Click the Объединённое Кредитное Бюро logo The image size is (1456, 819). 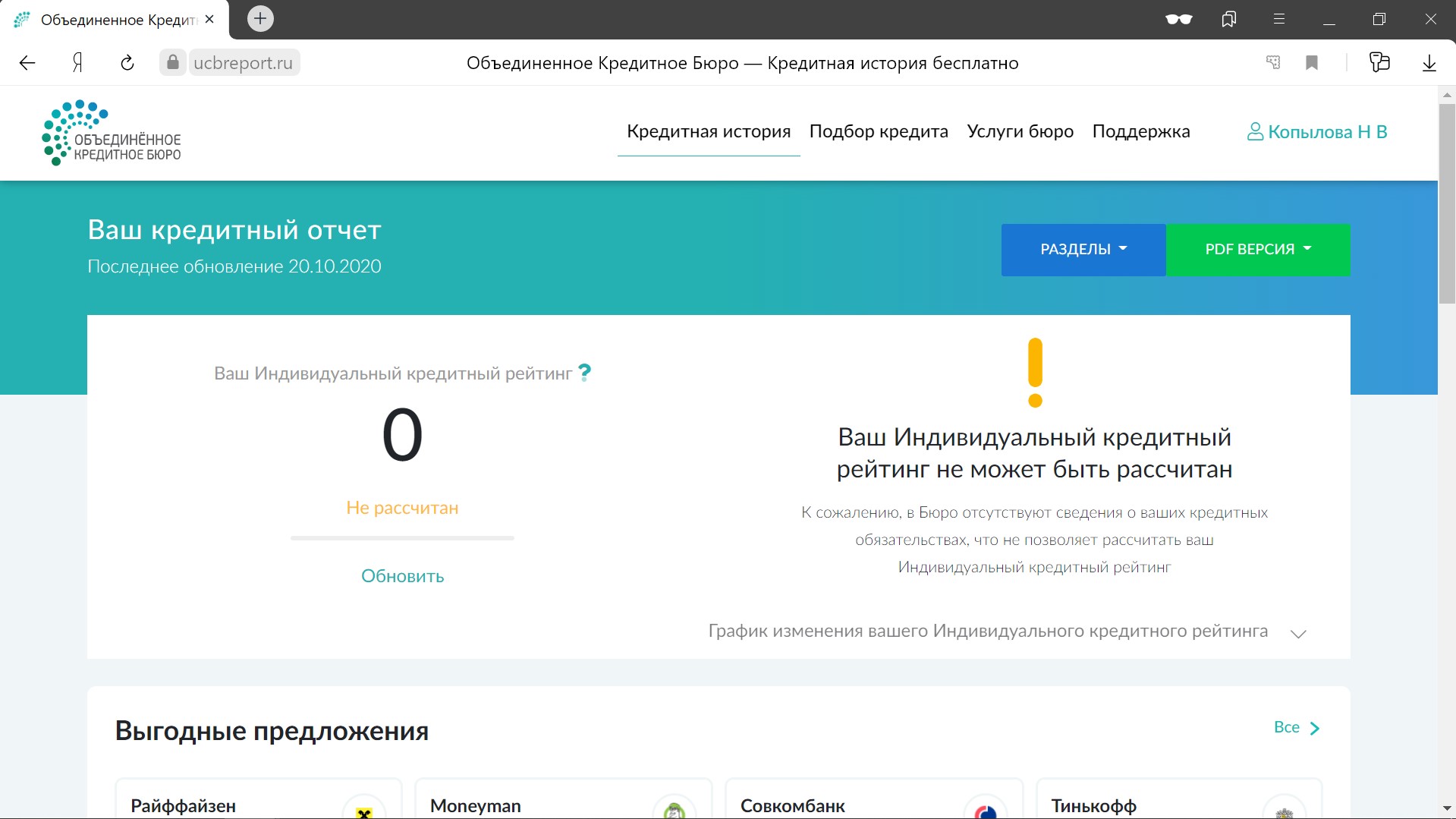click(x=112, y=133)
